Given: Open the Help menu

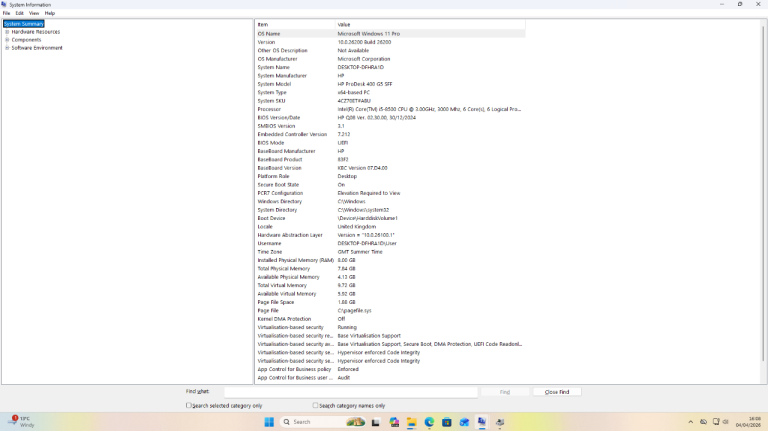Looking at the screenshot, I should pos(50,13).
